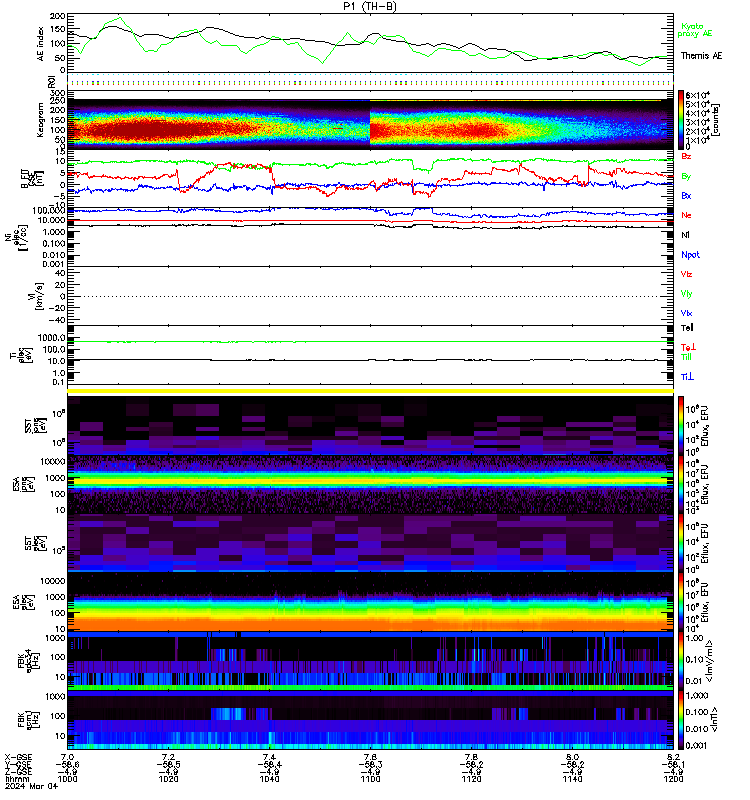Select the "Themis AE" legend label
The image size is (750, 800).
[701, 56]
